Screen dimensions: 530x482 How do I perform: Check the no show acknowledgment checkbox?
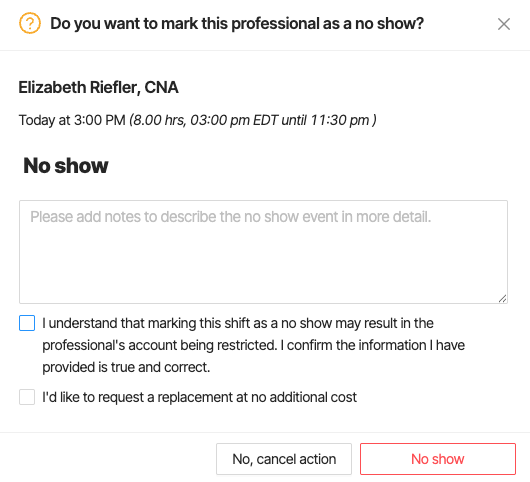pos(27,323)
